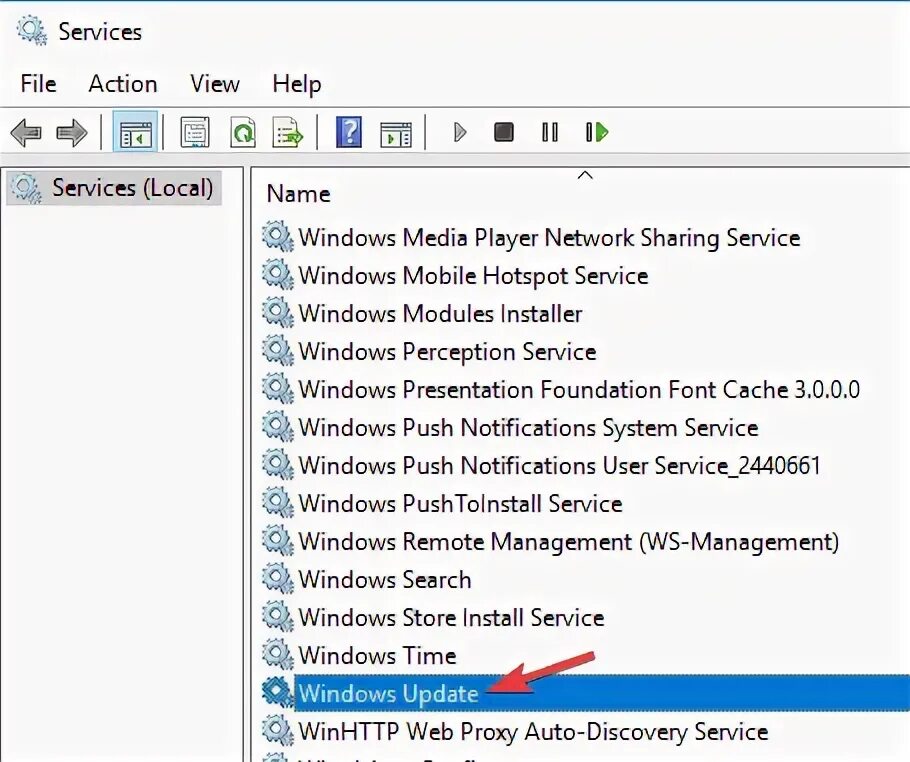Open Help using the toolbar question mark icon
Screen dimensions: 910x762
pos(347,131)
